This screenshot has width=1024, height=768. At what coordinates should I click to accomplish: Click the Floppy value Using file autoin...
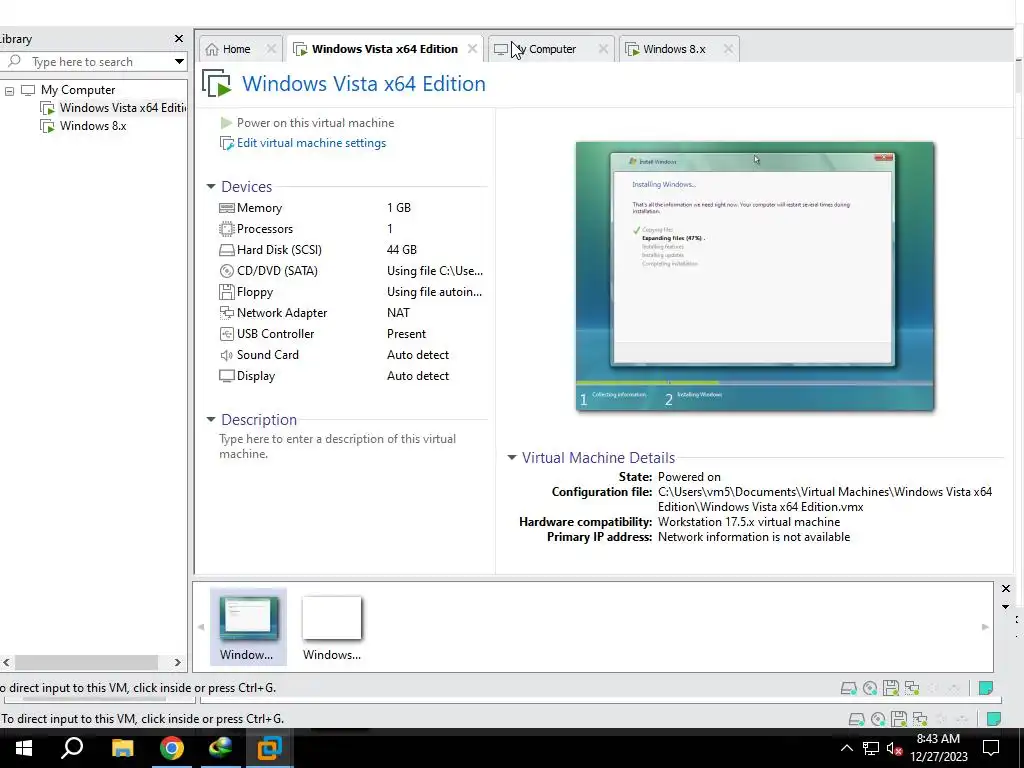pyautogui.click(x=434, y=292)
